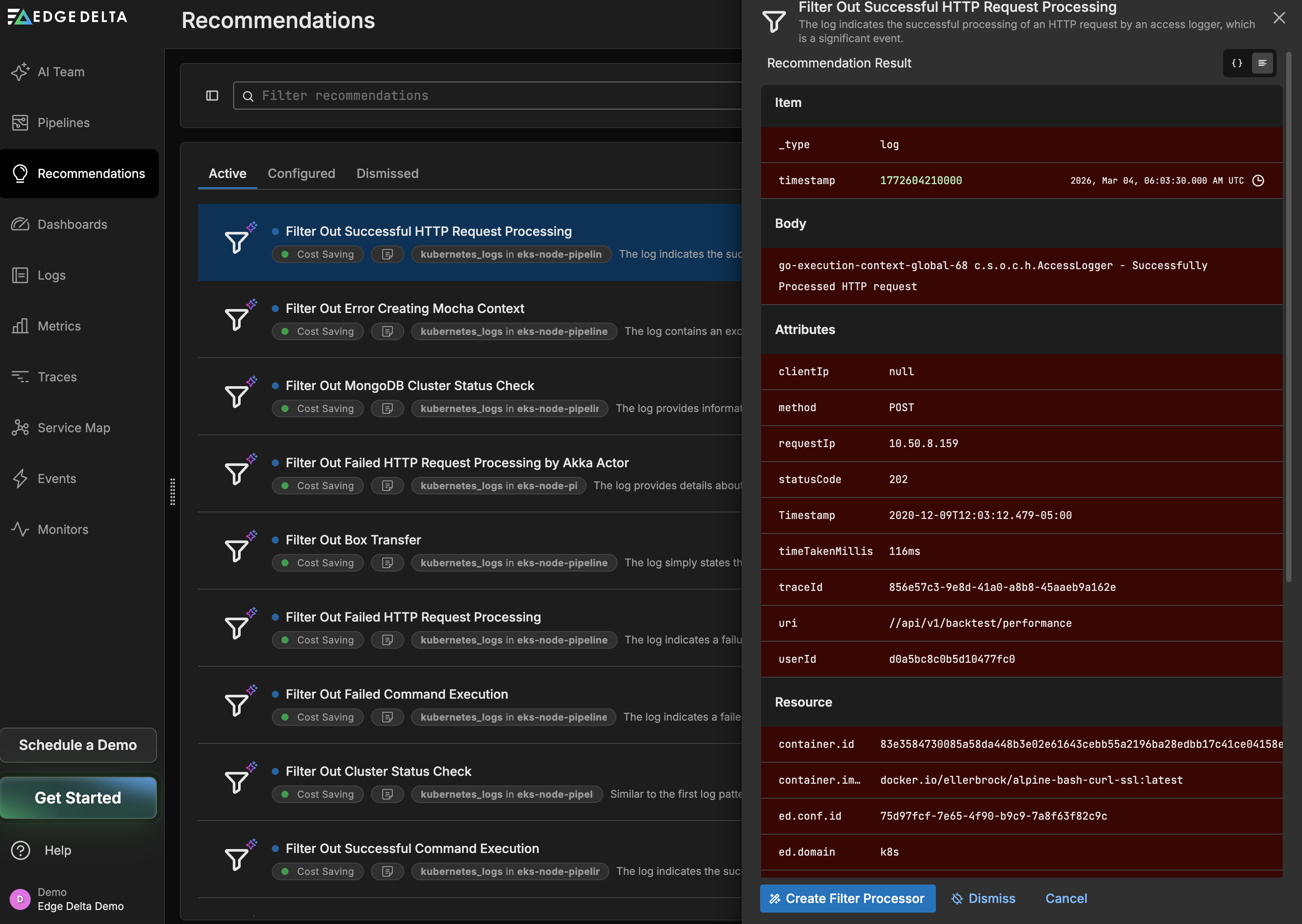
Task: Collapse the Attributes section
Action: tap(804, 329)
